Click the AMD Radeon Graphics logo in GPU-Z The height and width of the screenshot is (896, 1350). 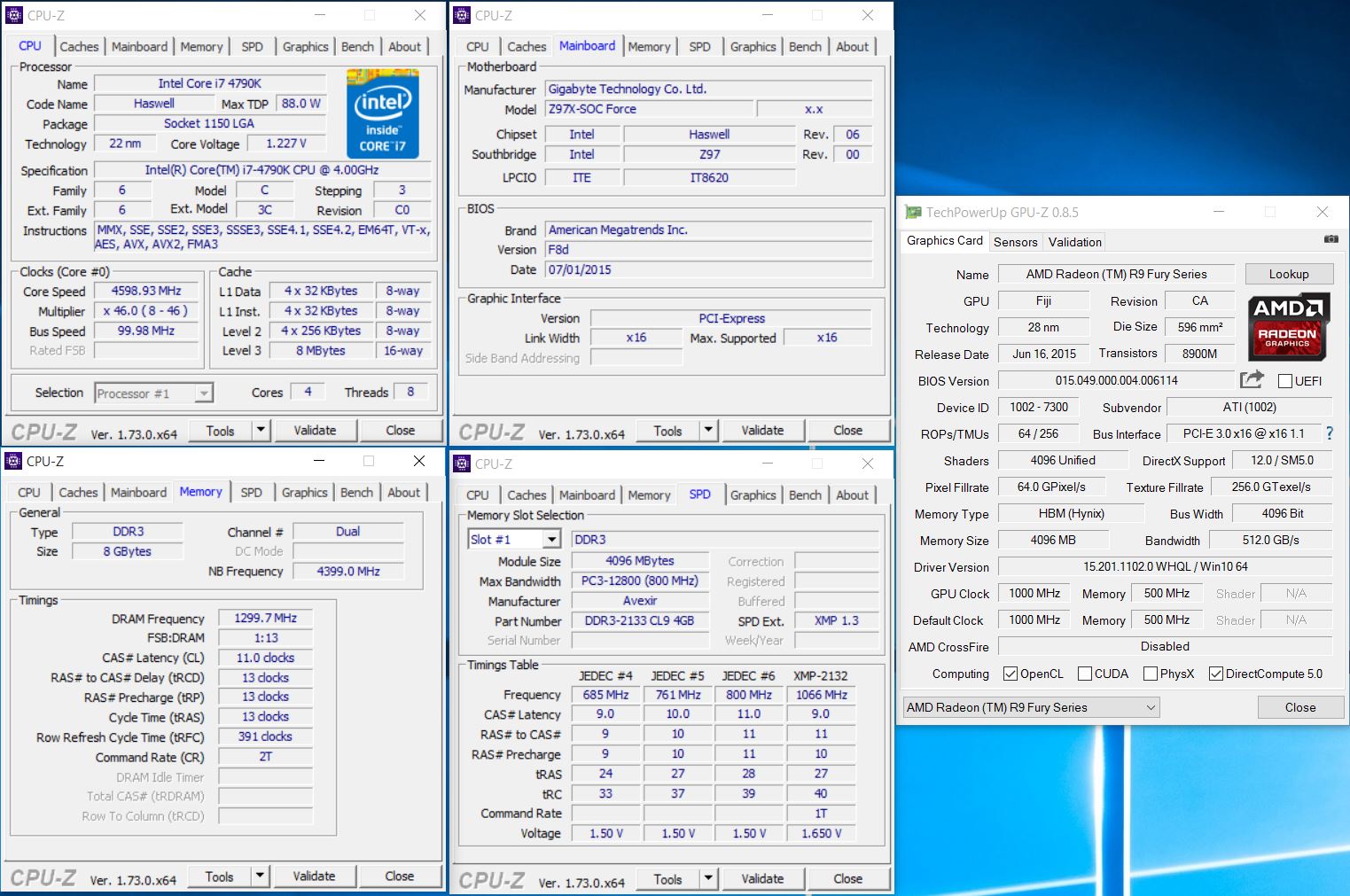click(1287, 327)
